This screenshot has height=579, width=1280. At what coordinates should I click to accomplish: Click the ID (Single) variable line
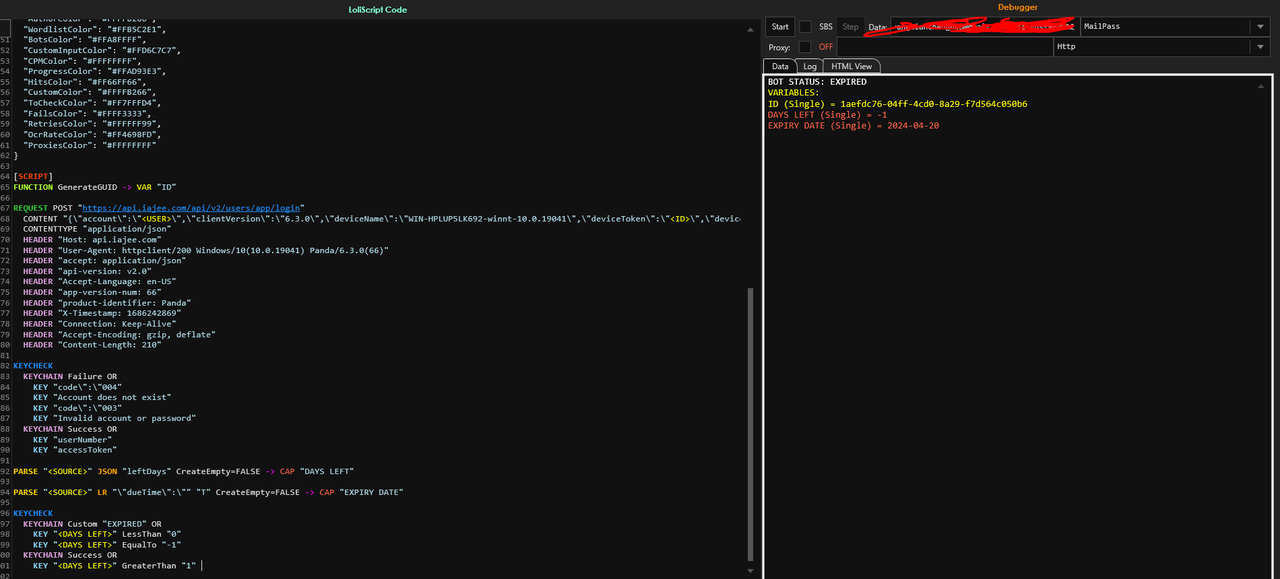(897, 104)
